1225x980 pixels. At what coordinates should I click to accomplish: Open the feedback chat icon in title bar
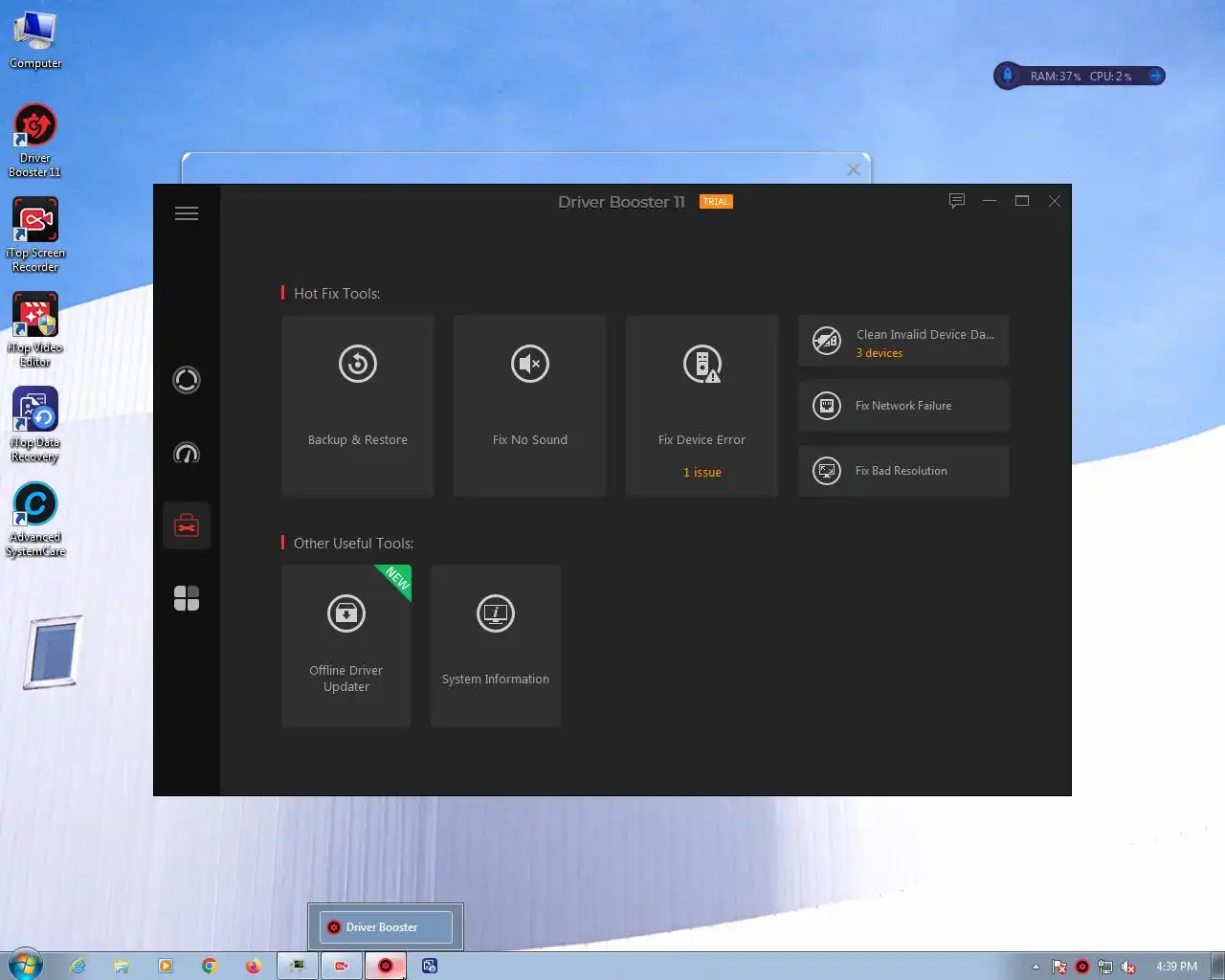pos(957,201)
